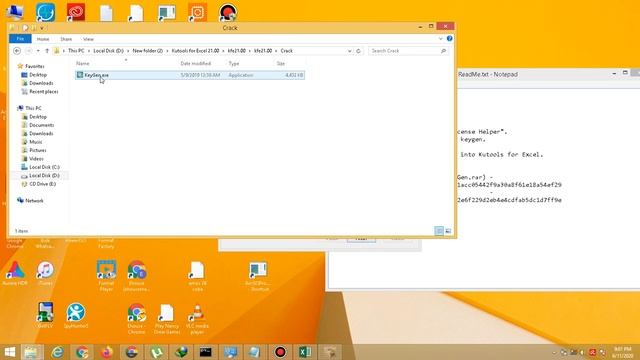Go back with the Back arrow button
This screenshot has width=640, height=360.
17,51
